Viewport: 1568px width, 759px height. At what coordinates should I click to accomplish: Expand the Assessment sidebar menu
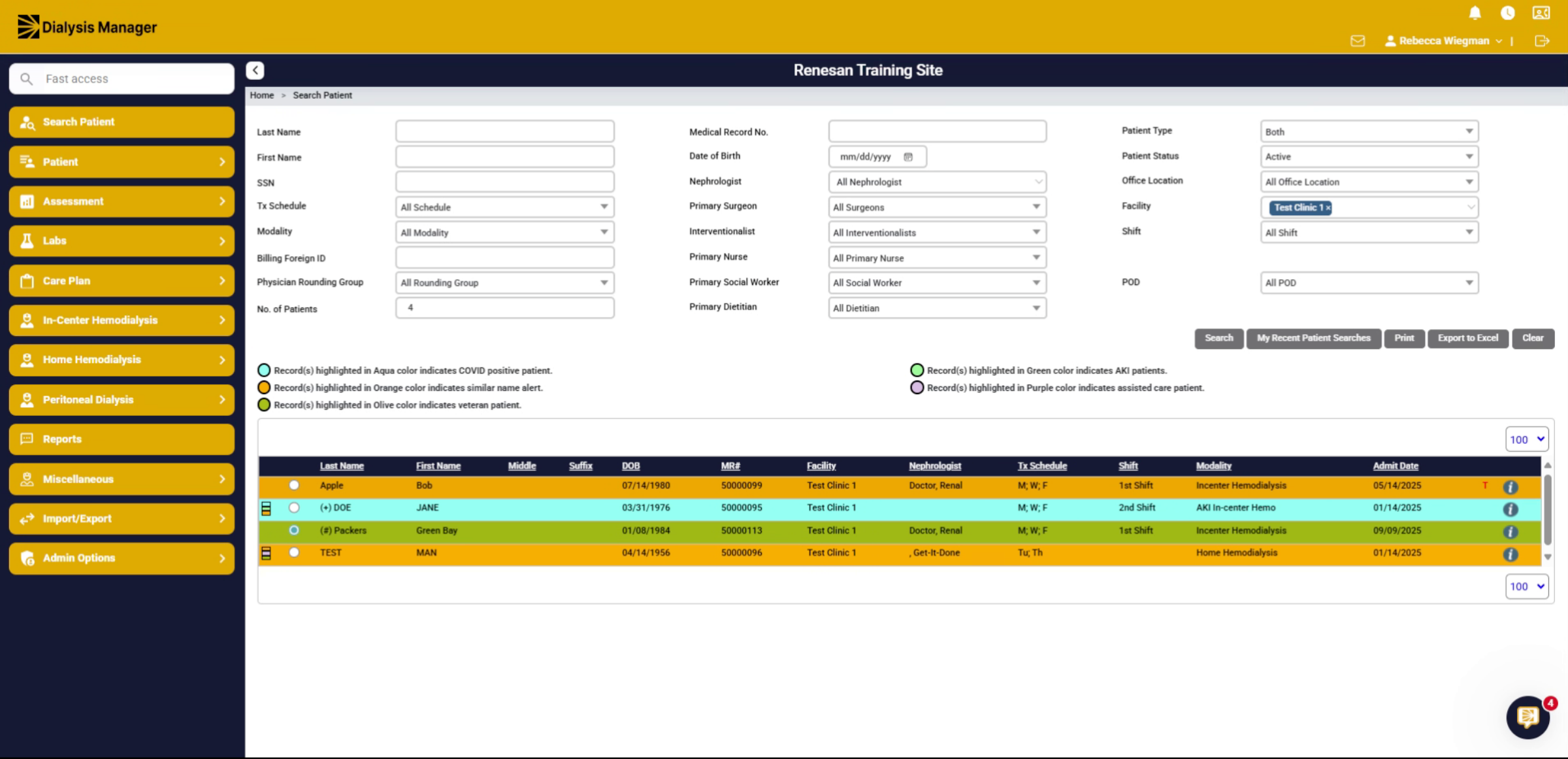click(x=122, y=201)
